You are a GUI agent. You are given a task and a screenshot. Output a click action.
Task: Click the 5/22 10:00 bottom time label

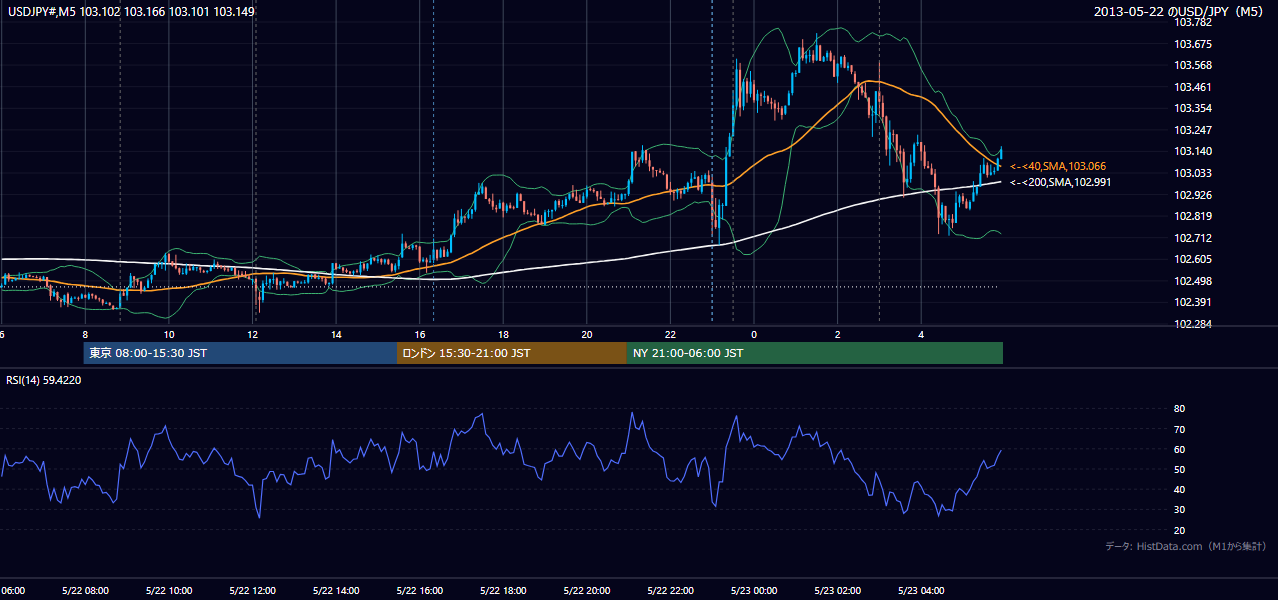168,591
